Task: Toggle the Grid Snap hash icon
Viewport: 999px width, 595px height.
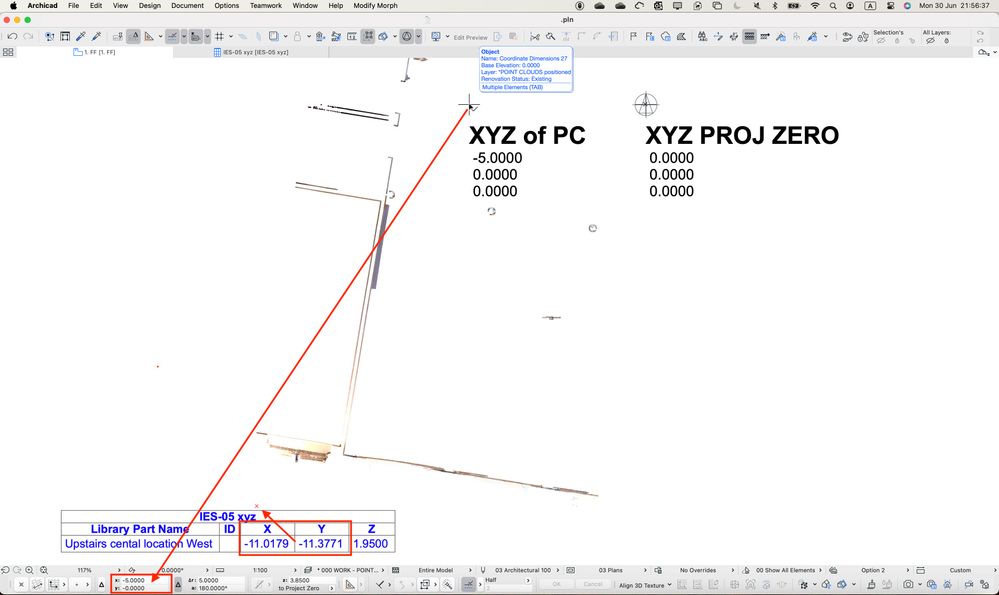Action: [x=219, y=37]
